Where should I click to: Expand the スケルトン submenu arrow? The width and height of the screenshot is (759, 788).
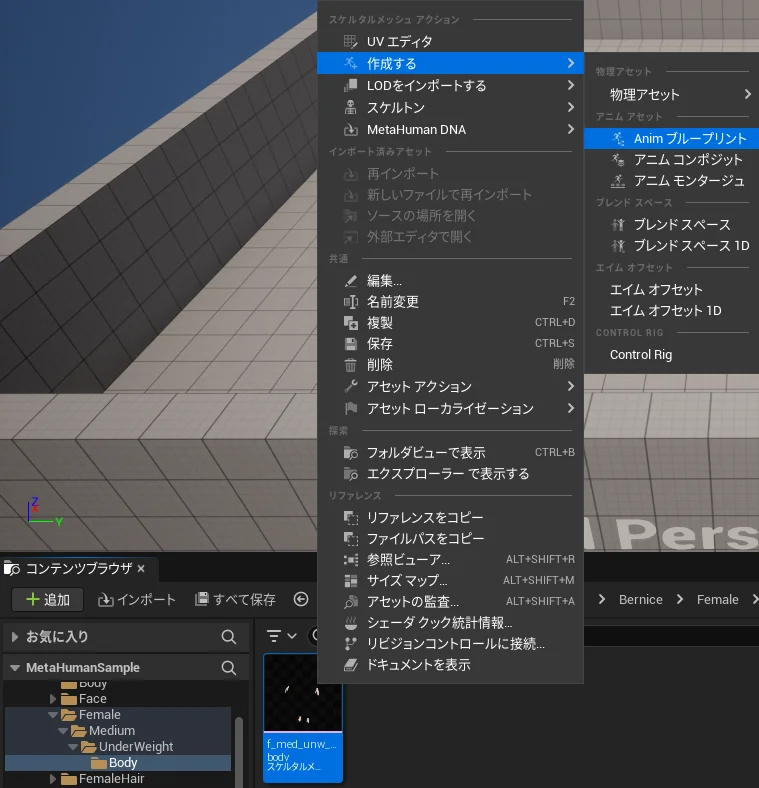click(571, 107)
